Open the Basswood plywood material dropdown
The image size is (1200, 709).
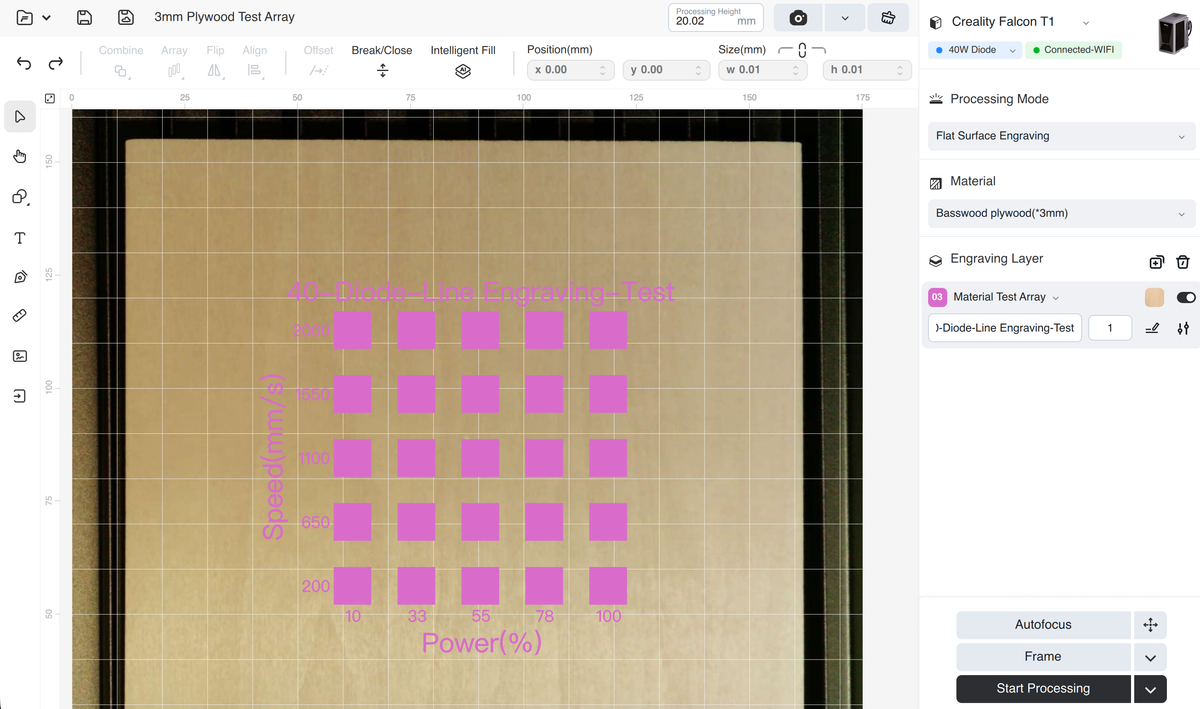[1061, 213]
